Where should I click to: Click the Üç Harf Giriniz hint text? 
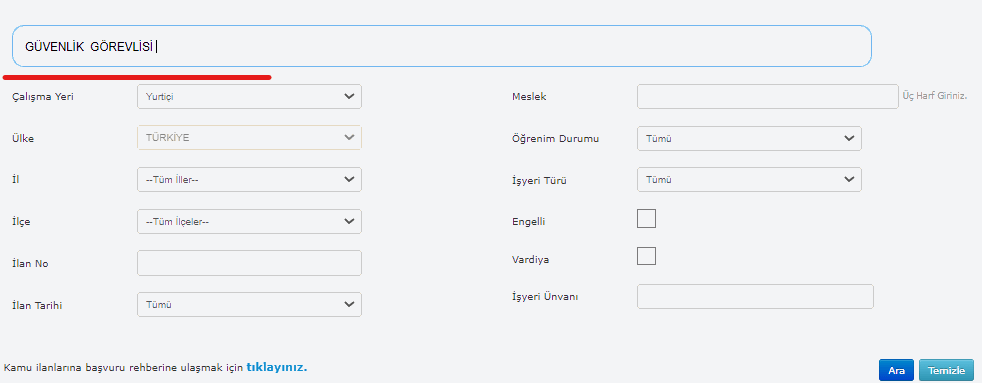tap(934, 96)
